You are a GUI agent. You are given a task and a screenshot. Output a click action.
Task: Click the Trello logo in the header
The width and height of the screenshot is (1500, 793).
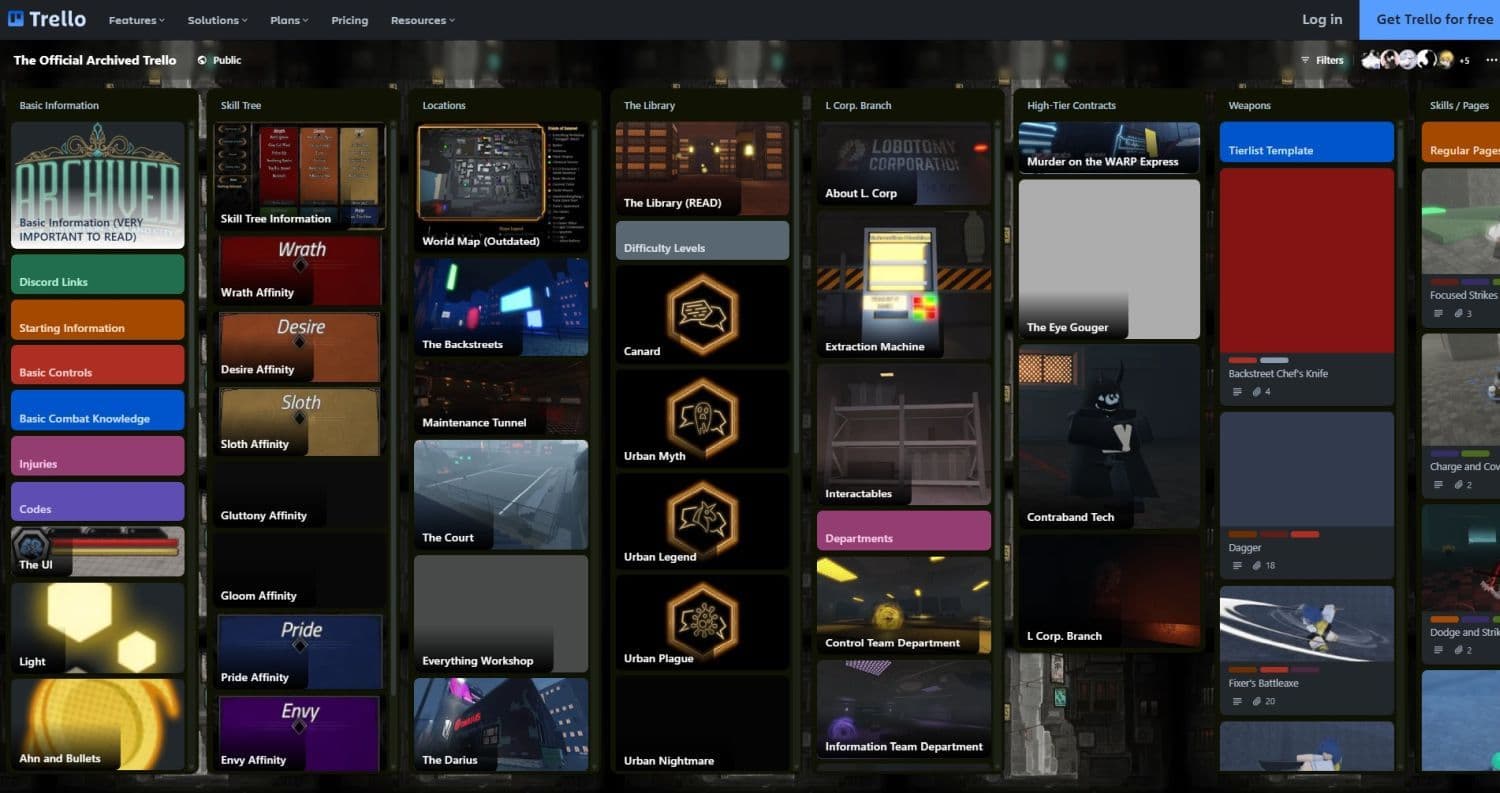(x=47, y=19)
